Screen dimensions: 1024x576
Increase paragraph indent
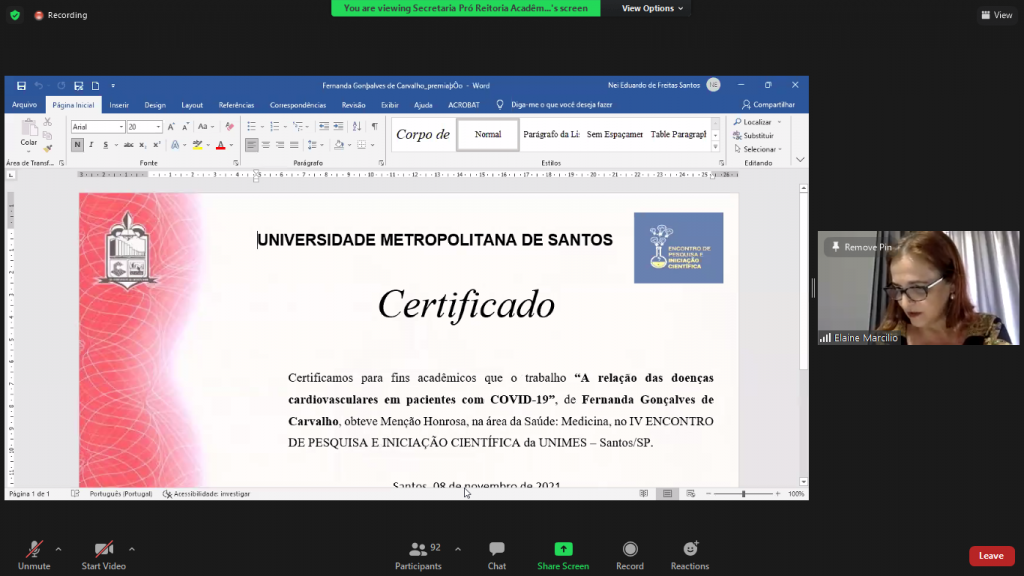tap(338, 127)
